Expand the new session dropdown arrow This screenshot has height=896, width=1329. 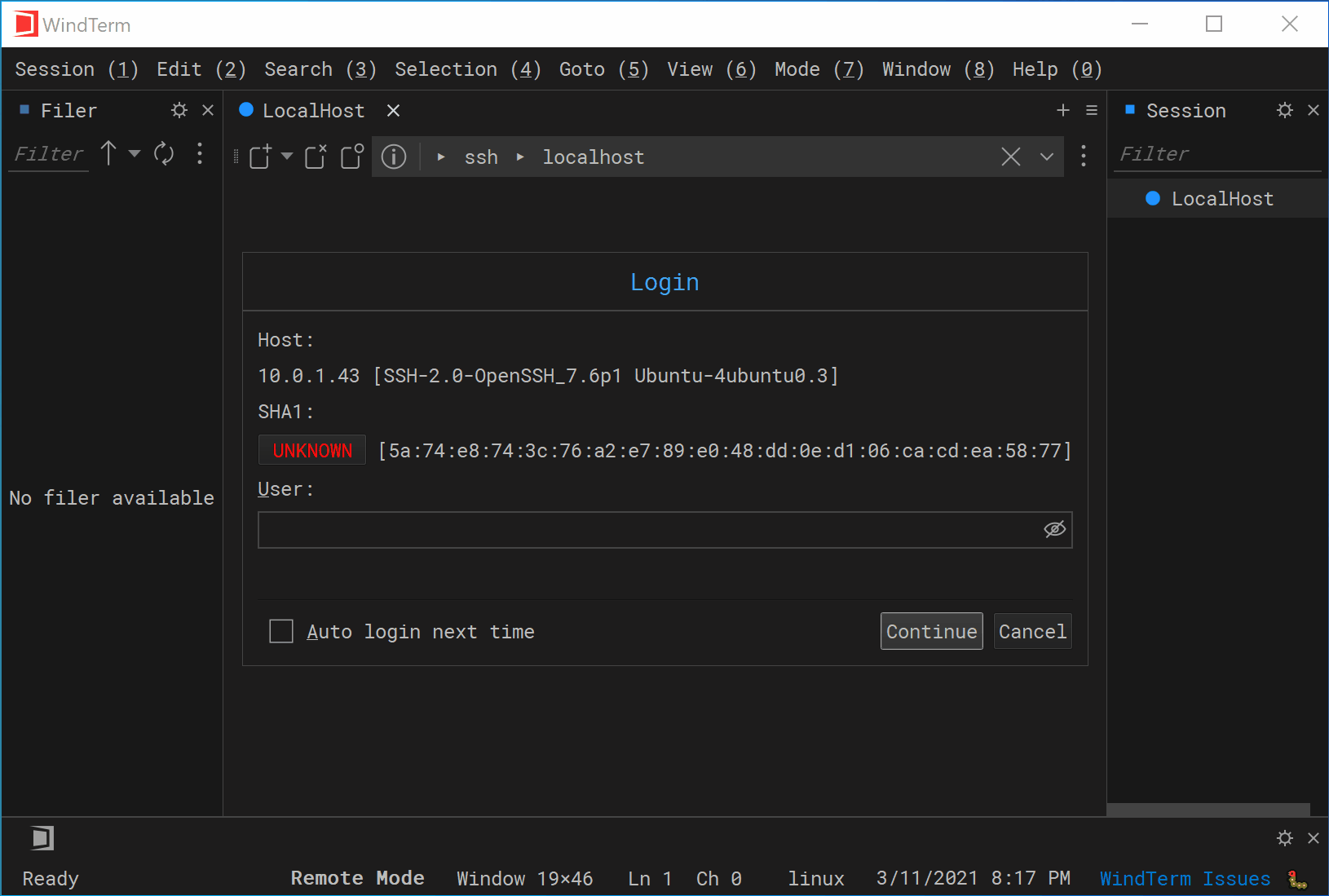[287, 156]
